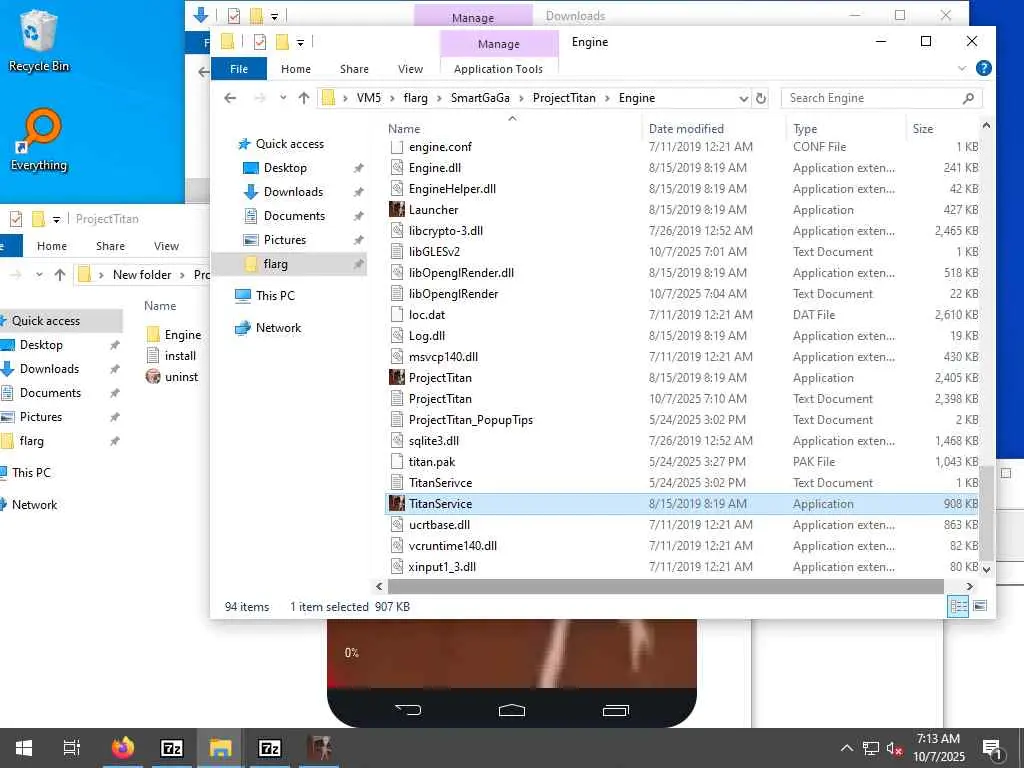The image size is (1024, 768).
Task: Expand the VM5 breadcrumb chevron
Action: click(x=392, y=98)
